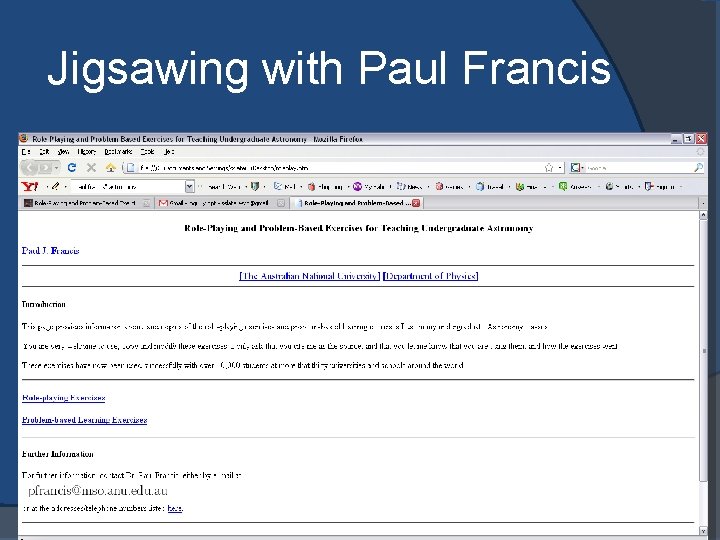Close the Gmail tab

coord(281,203)
